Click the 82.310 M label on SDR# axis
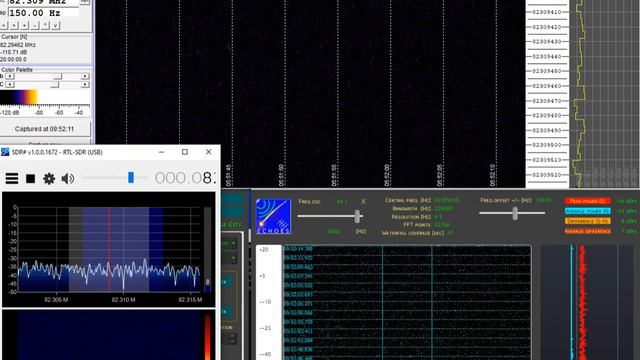This screenshot has height=360, width=640. coord(123,300)
